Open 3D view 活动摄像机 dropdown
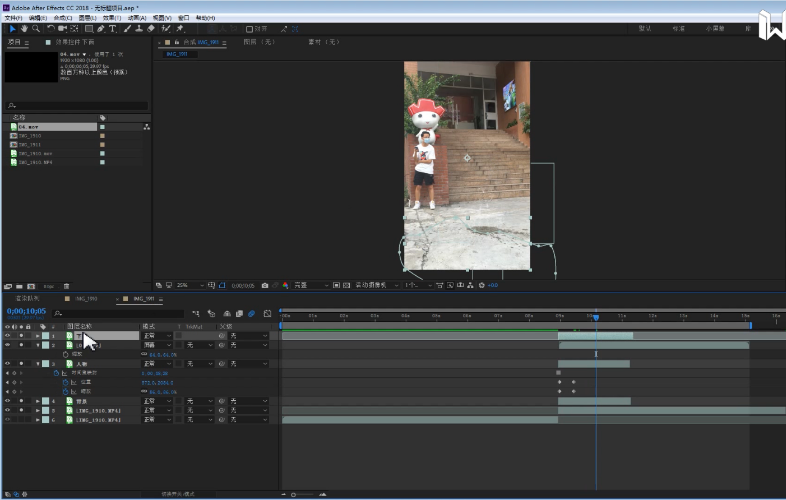This screenshot has width=786, height=500. (377, 285)
